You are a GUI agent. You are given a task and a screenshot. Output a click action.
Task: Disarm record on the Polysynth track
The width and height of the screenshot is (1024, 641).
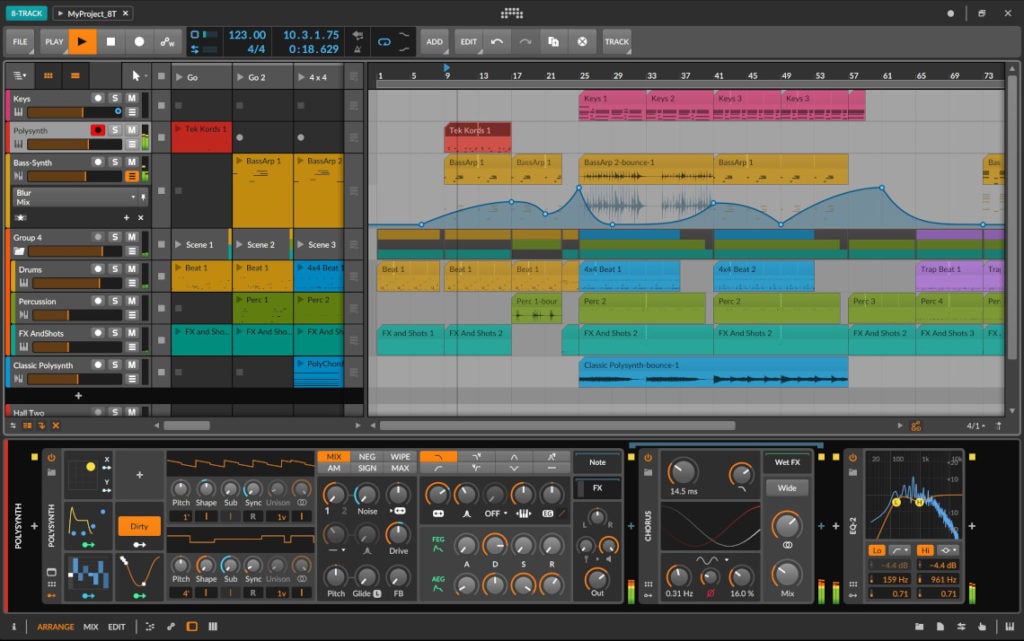click(x=98, y=130)
